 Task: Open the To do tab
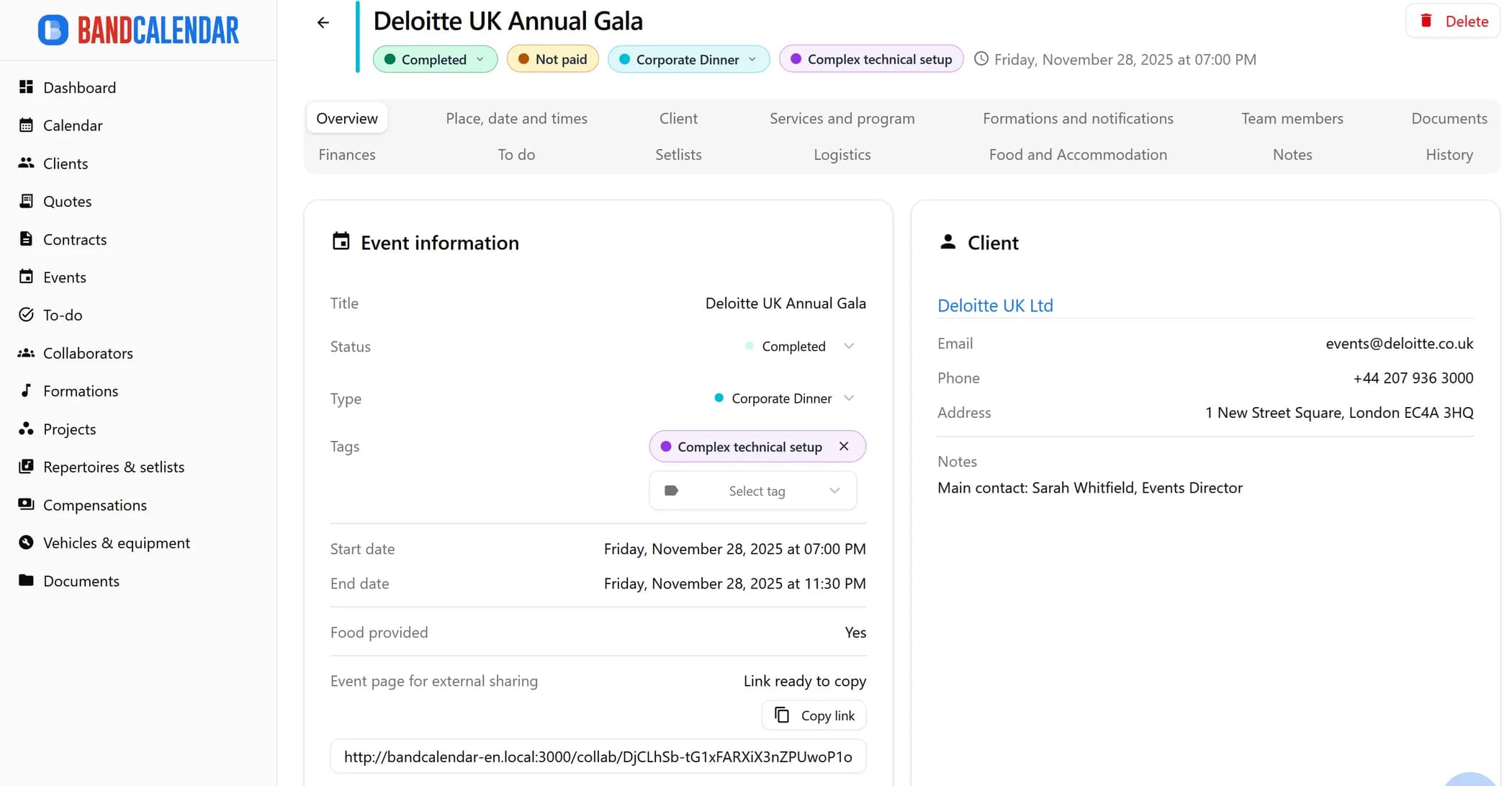[x=516, y=154]
